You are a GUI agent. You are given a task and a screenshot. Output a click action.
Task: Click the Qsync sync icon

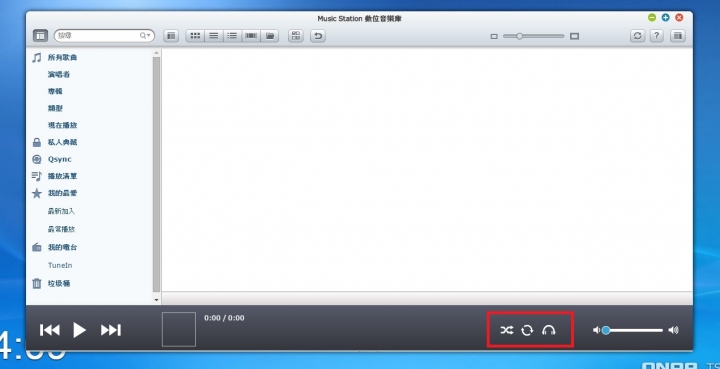point(37,159)
